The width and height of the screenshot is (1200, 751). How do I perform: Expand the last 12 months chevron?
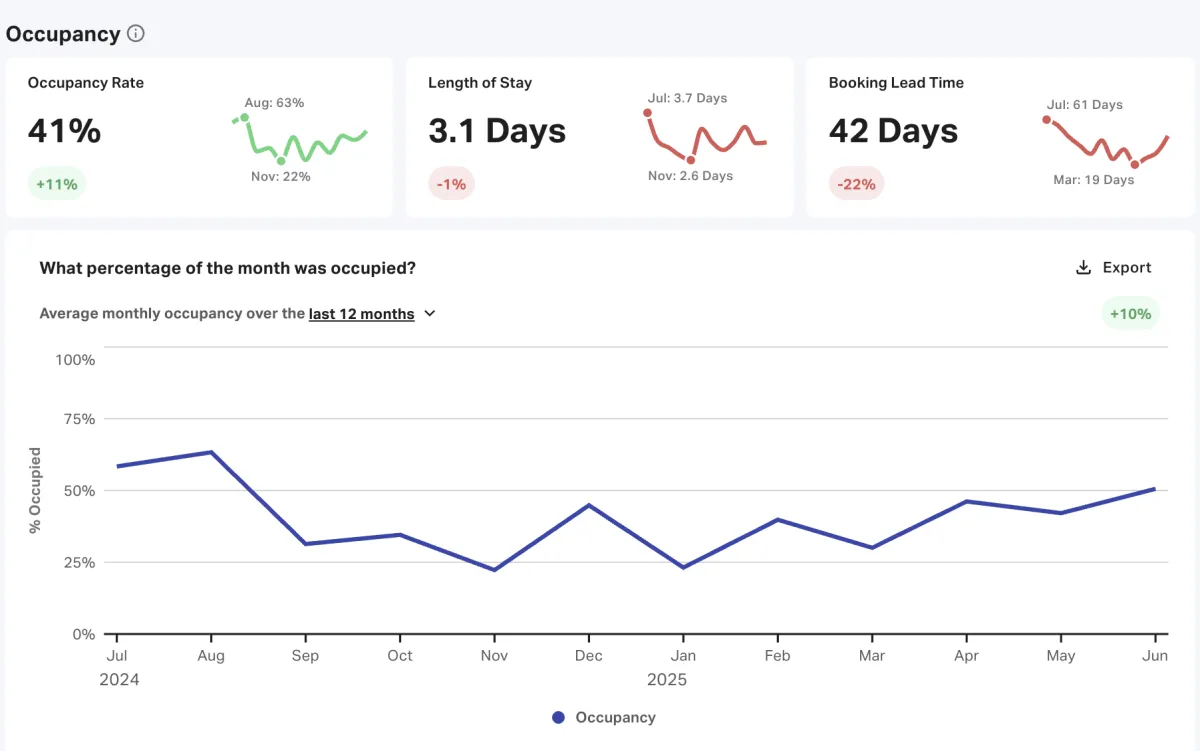430,313
